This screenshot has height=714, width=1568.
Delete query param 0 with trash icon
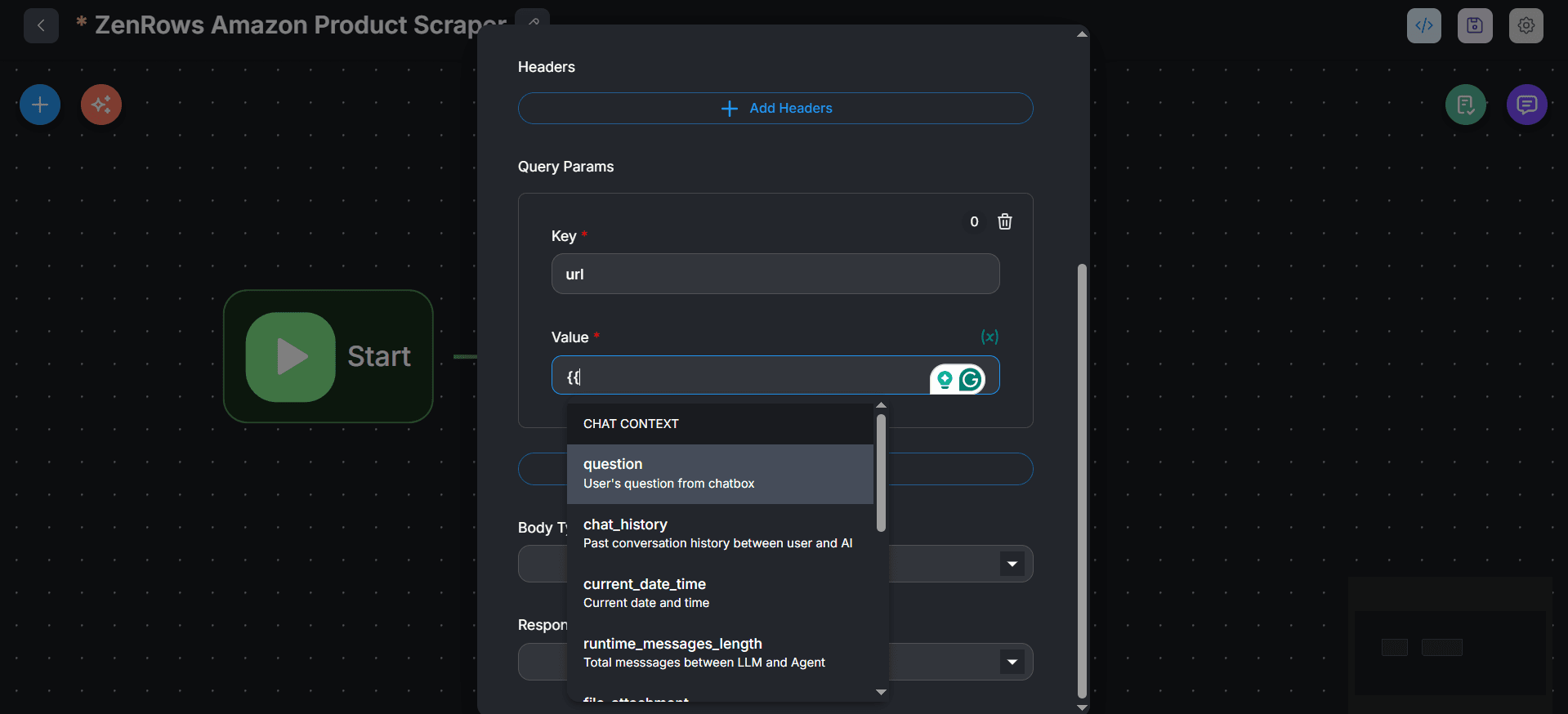[x=1005, y=221]
